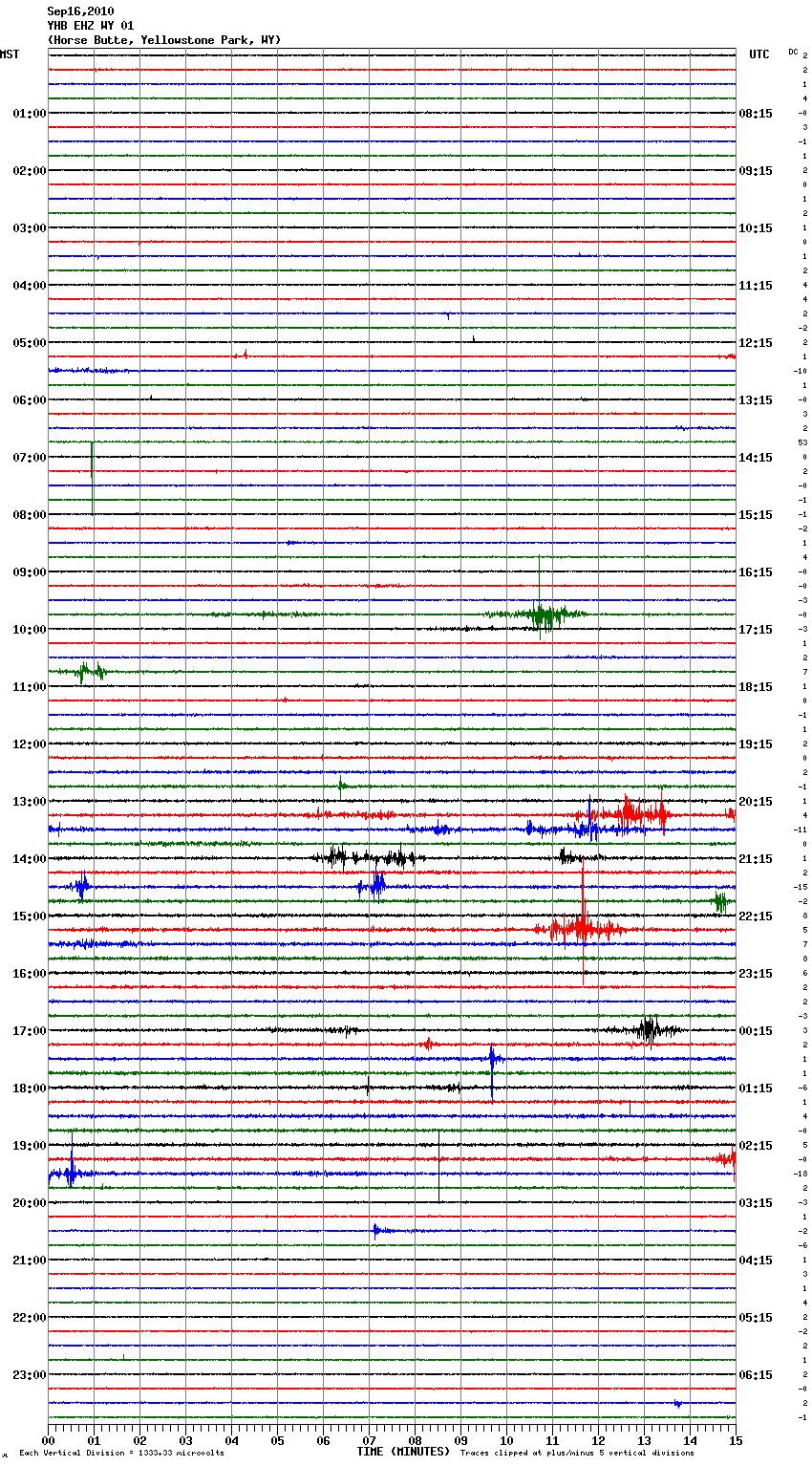This screenshot has height=1466, width=812.
Task: Select the 02:00 MST time label
Action: [29, 171]
